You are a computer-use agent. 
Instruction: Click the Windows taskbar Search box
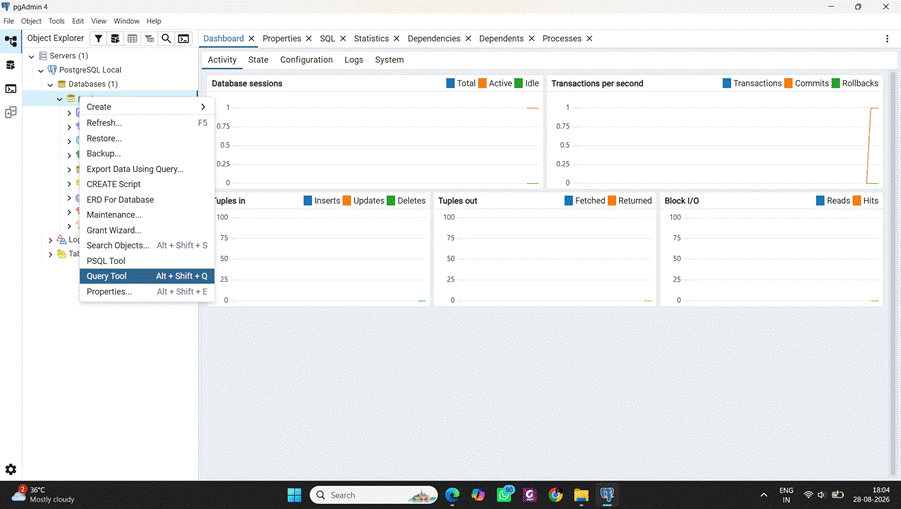pyautogui.click(x=374, y=495)
